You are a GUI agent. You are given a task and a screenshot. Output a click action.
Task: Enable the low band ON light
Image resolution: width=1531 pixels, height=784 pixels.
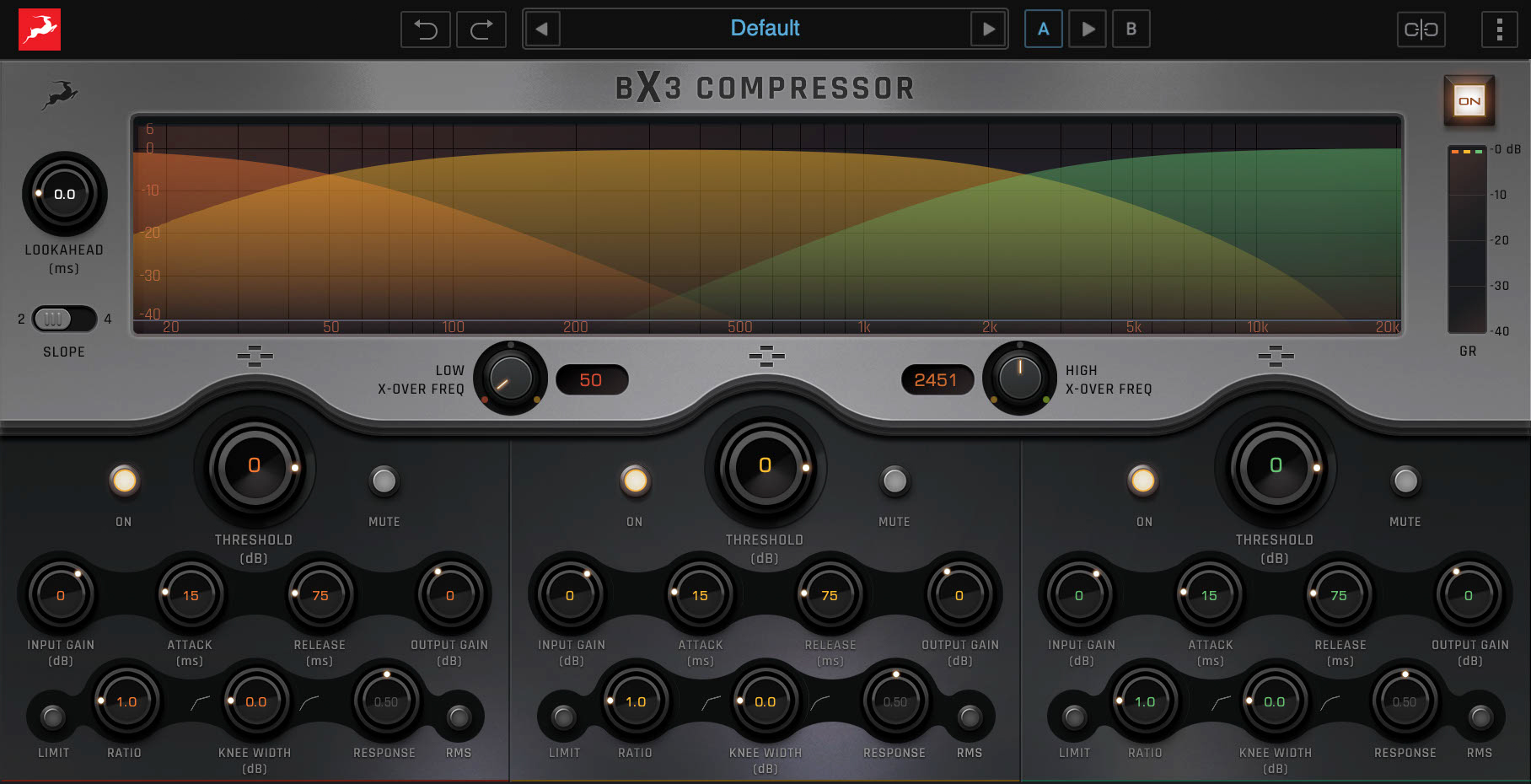(124, 481)
